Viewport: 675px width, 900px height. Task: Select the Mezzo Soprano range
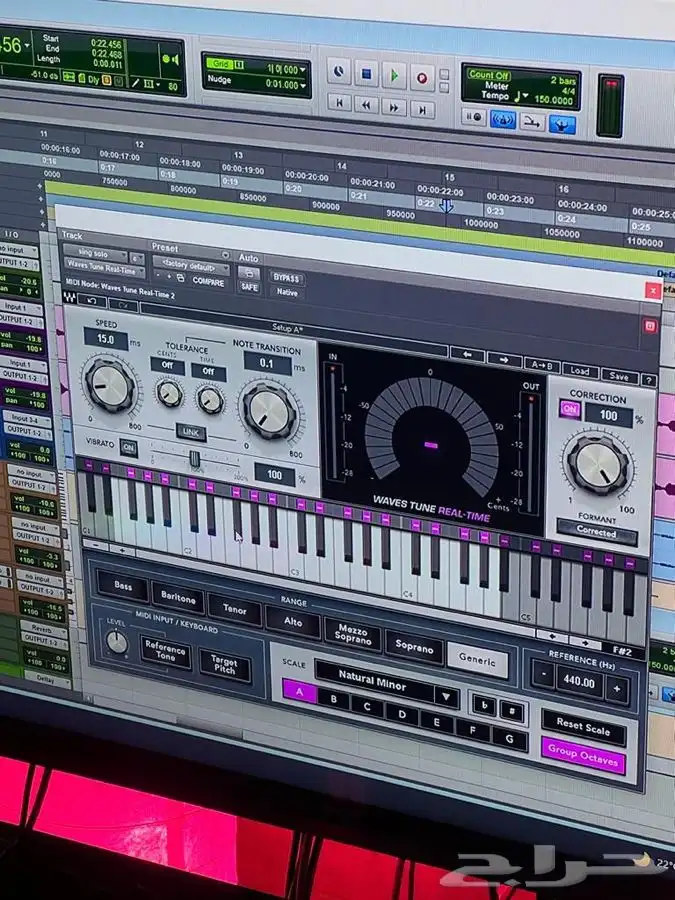pyautogui.click(x=352, y=634)
